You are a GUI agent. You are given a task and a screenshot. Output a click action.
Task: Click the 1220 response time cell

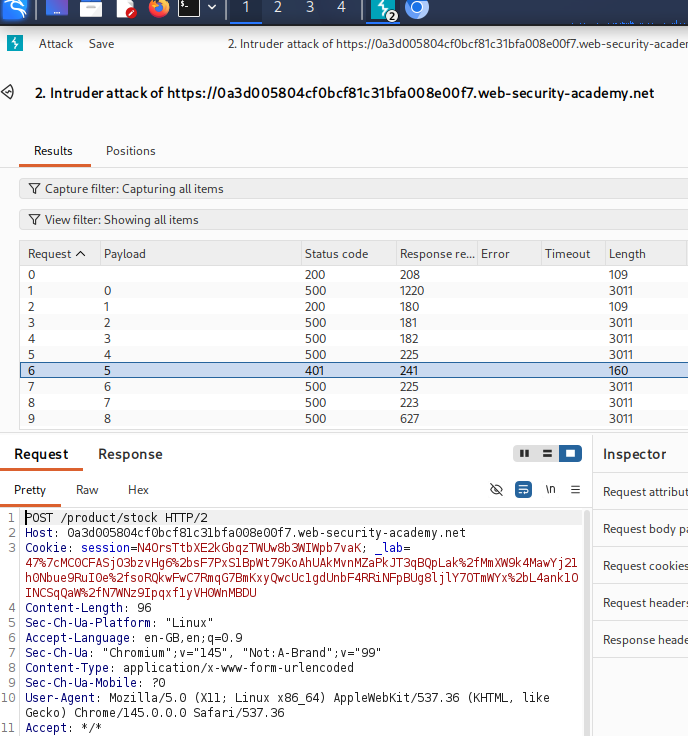[412, 291]
